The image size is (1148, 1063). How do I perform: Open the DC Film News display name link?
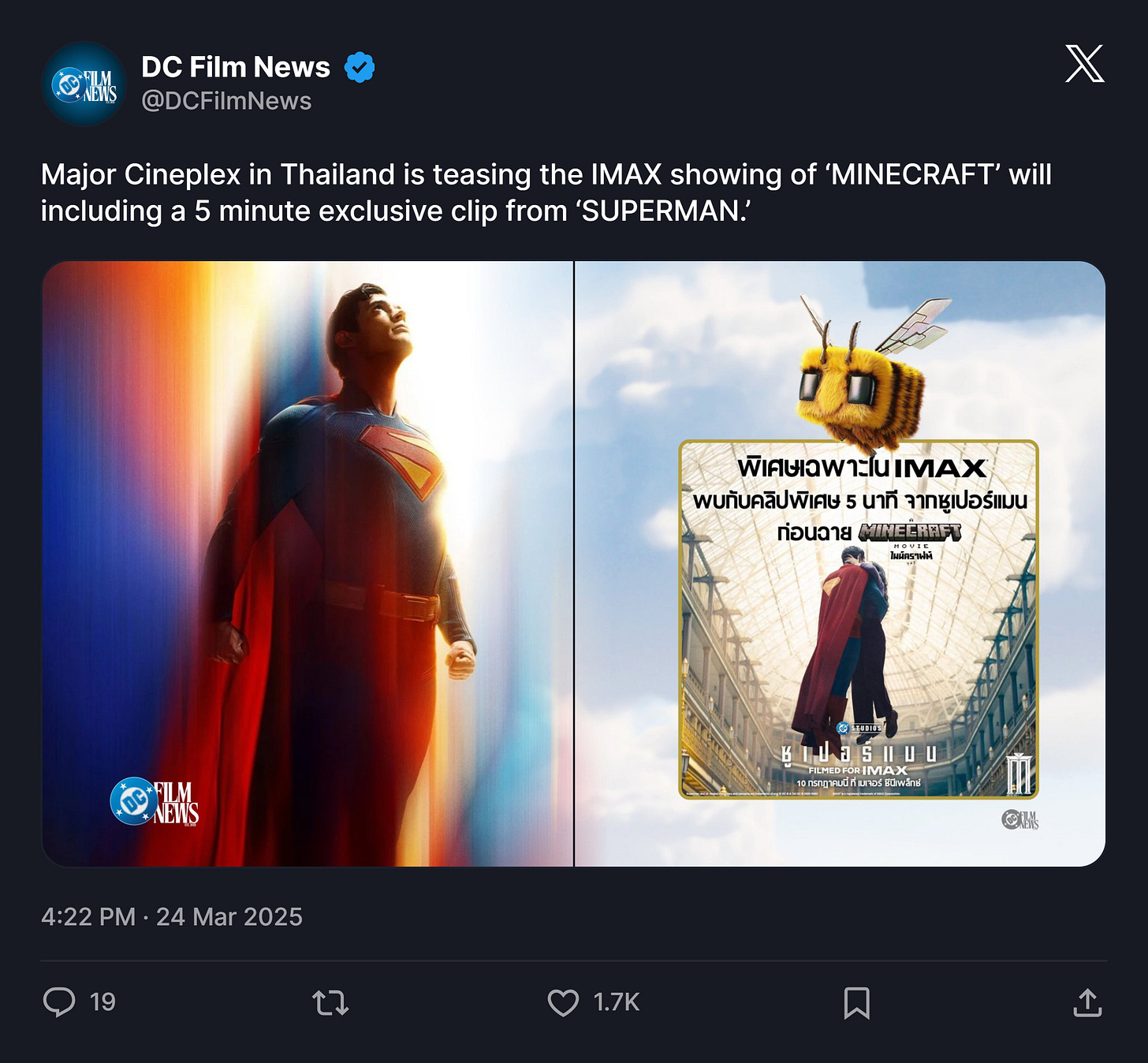click(x=236, y=67)
